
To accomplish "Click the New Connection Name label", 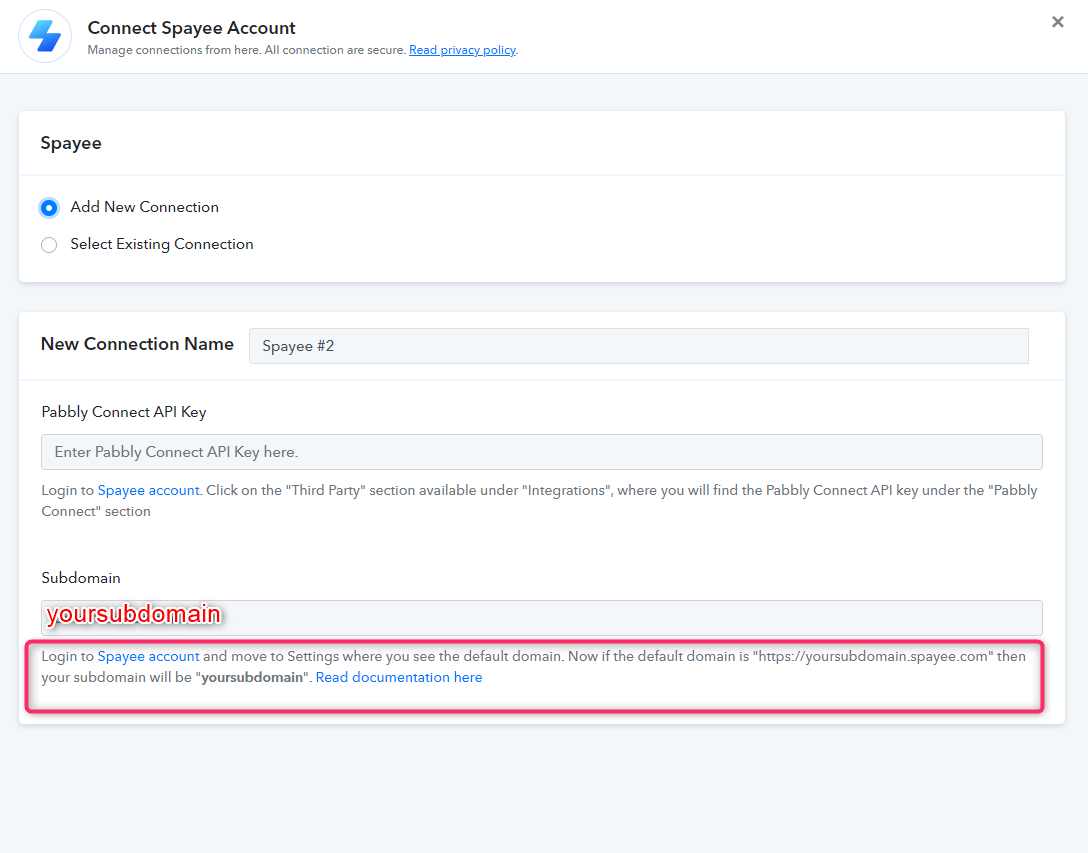I will (137, 344).
